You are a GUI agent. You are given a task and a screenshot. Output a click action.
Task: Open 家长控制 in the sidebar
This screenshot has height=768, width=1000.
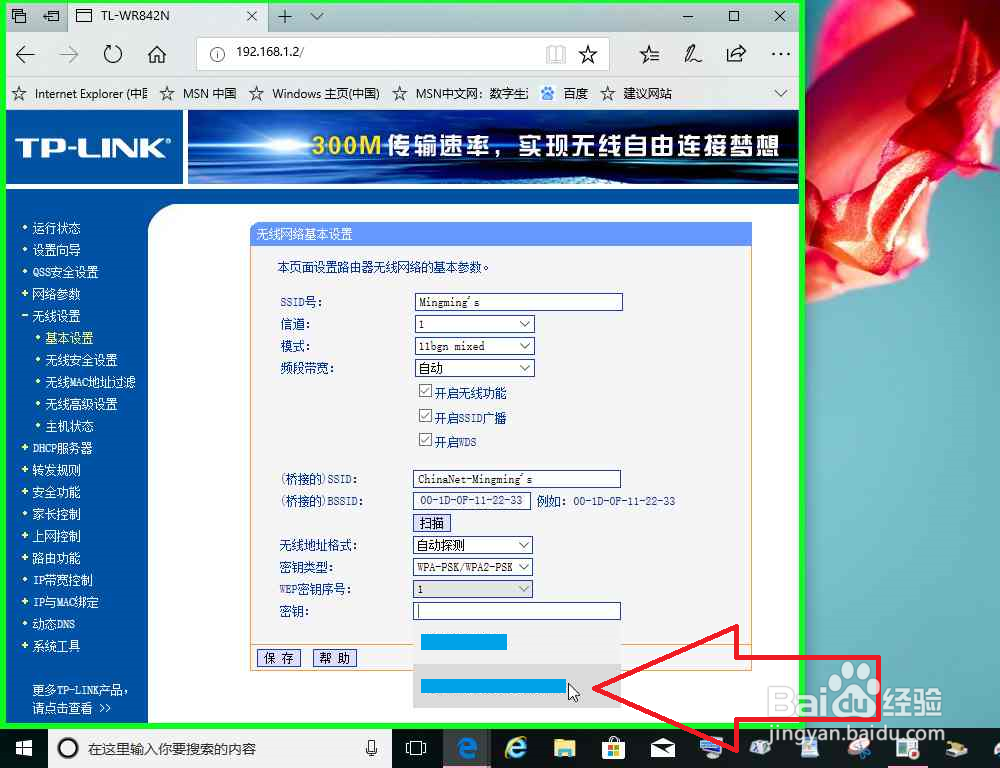pos(56,514)
